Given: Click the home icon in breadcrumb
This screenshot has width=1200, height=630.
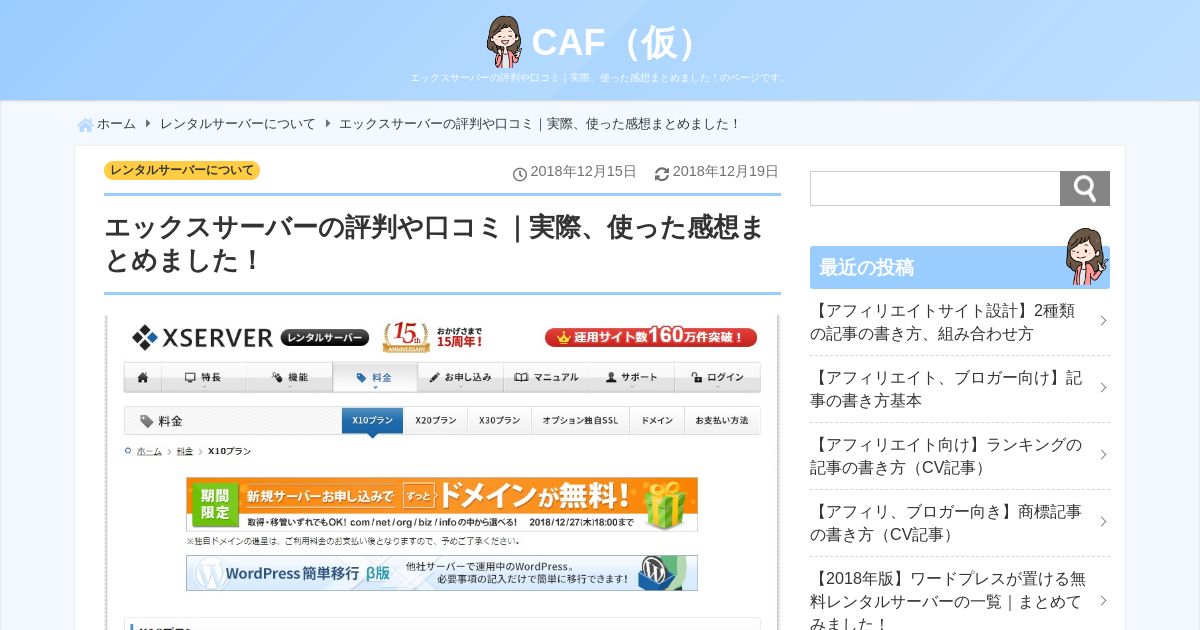Looking at the screenshot, I should [x=85, y=125].
